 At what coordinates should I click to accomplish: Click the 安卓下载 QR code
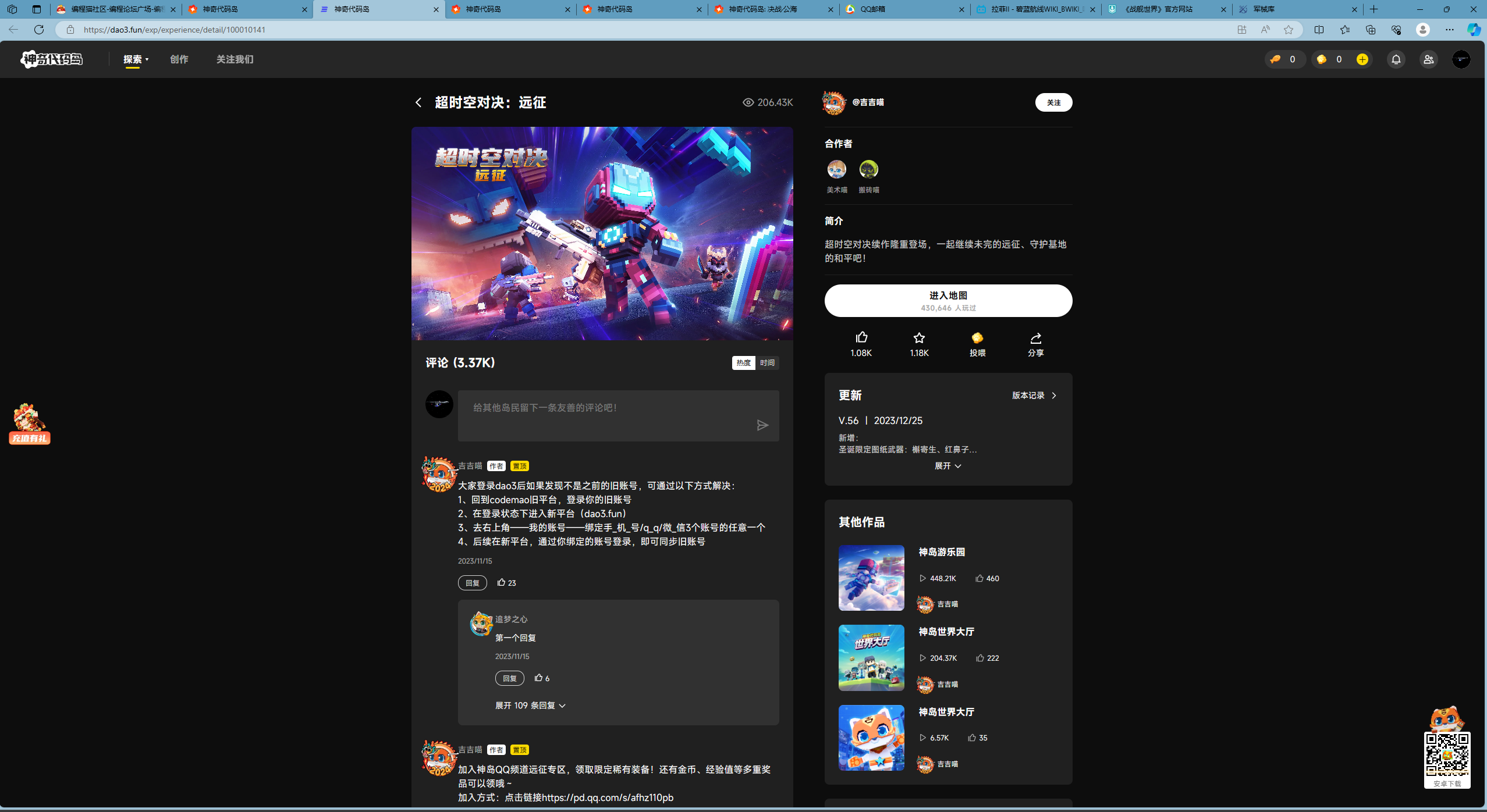(1447, 755)
